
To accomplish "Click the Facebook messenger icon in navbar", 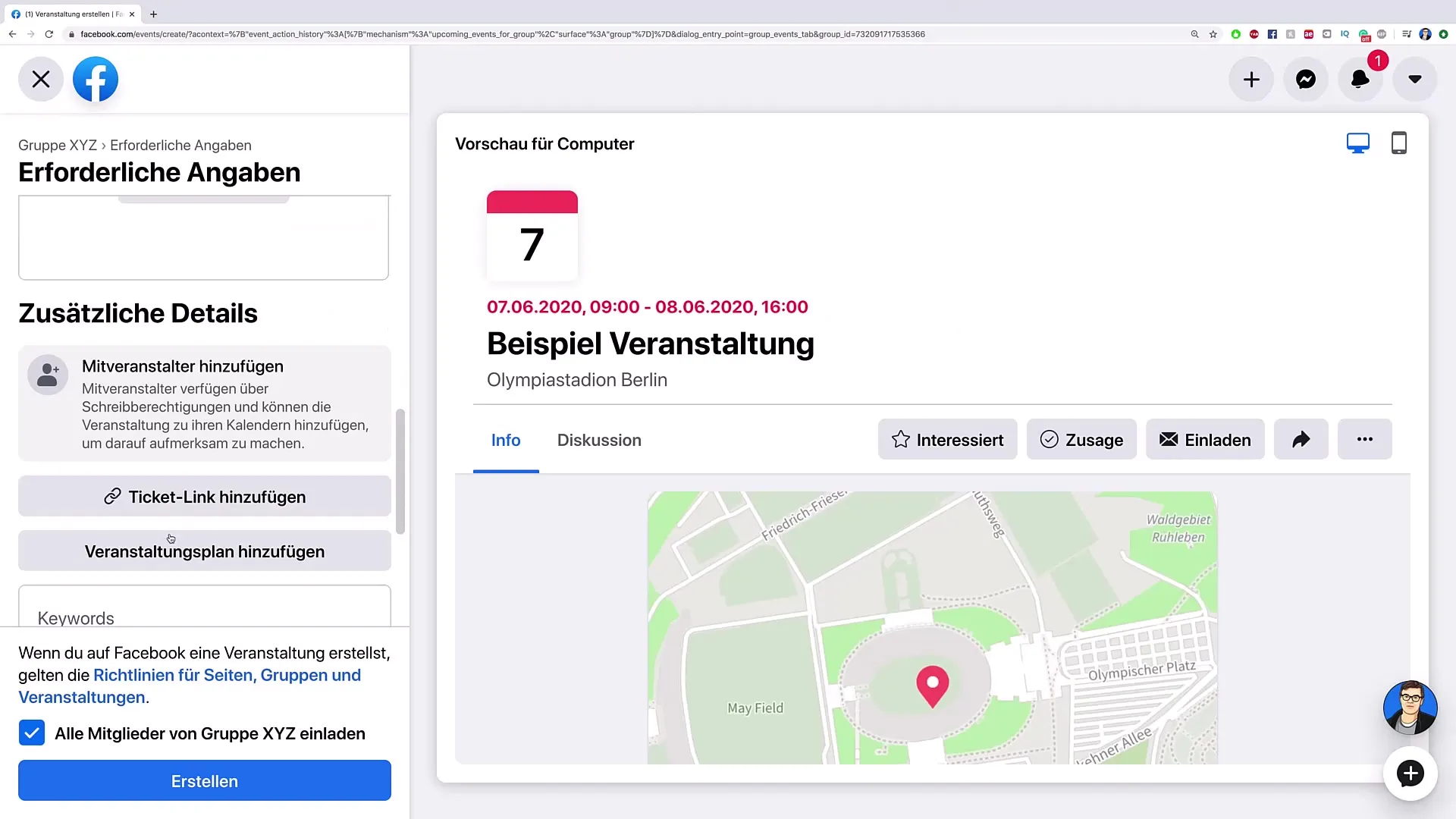I will 1305,79.
